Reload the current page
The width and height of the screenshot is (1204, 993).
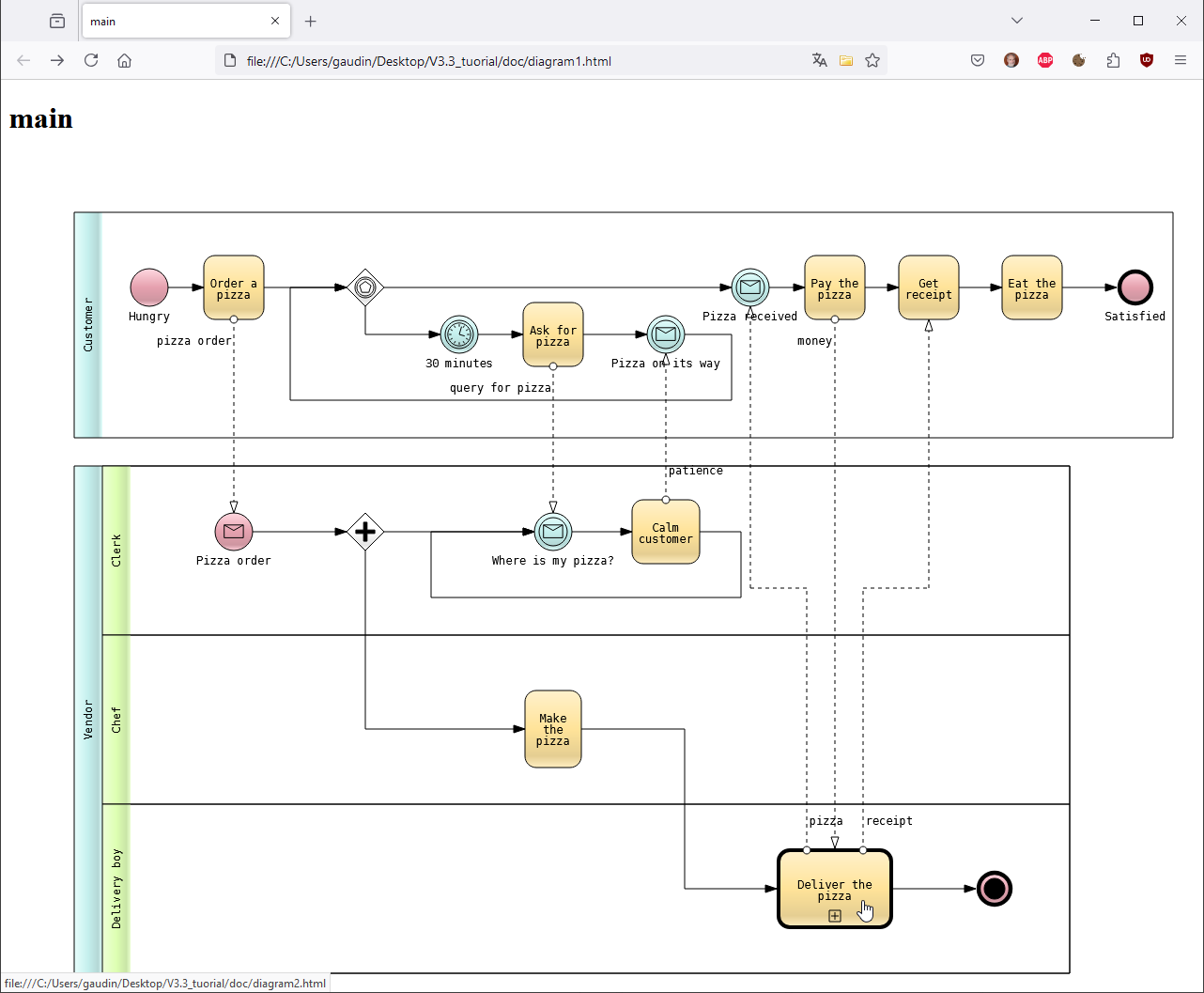point(91,60)
